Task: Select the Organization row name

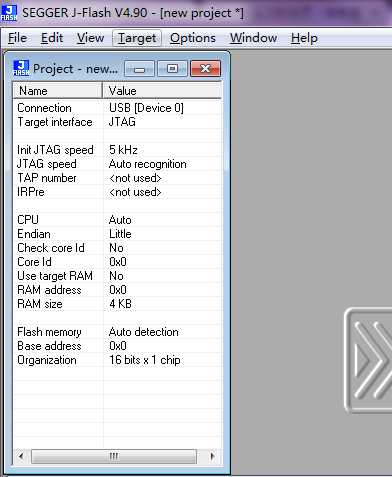Action: coord(47,360)
